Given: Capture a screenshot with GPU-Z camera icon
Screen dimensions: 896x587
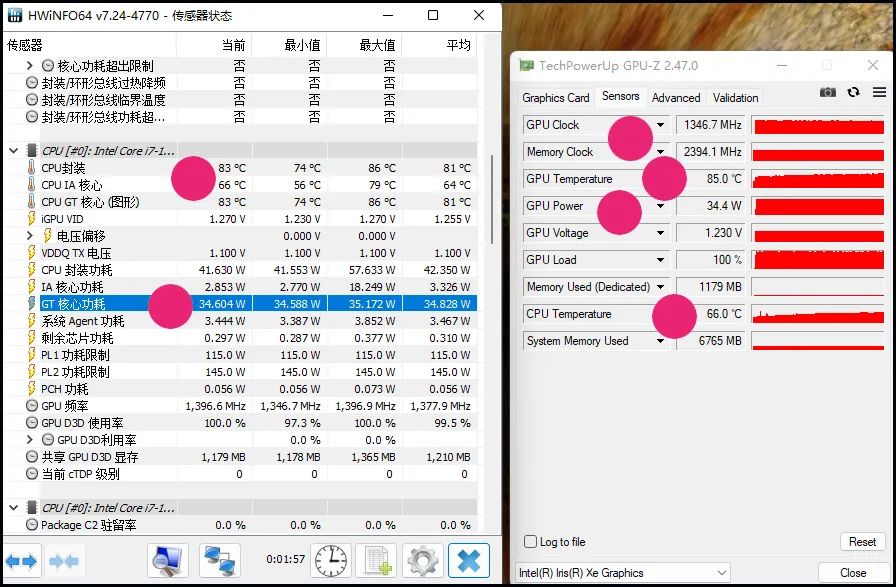Looking at the screenshot, I should [828, 91].
